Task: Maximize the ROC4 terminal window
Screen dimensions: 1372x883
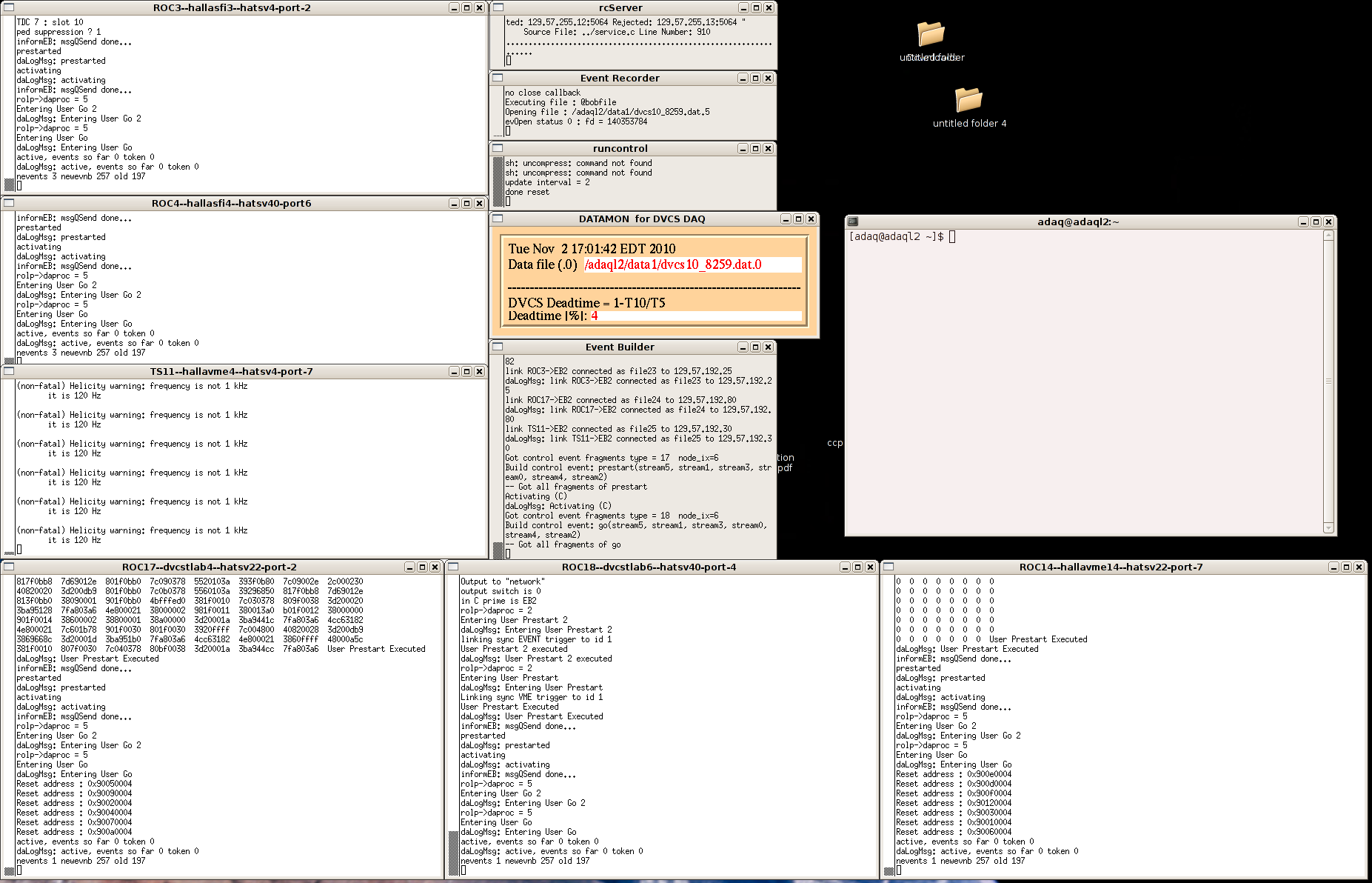Action: (466, 203)
